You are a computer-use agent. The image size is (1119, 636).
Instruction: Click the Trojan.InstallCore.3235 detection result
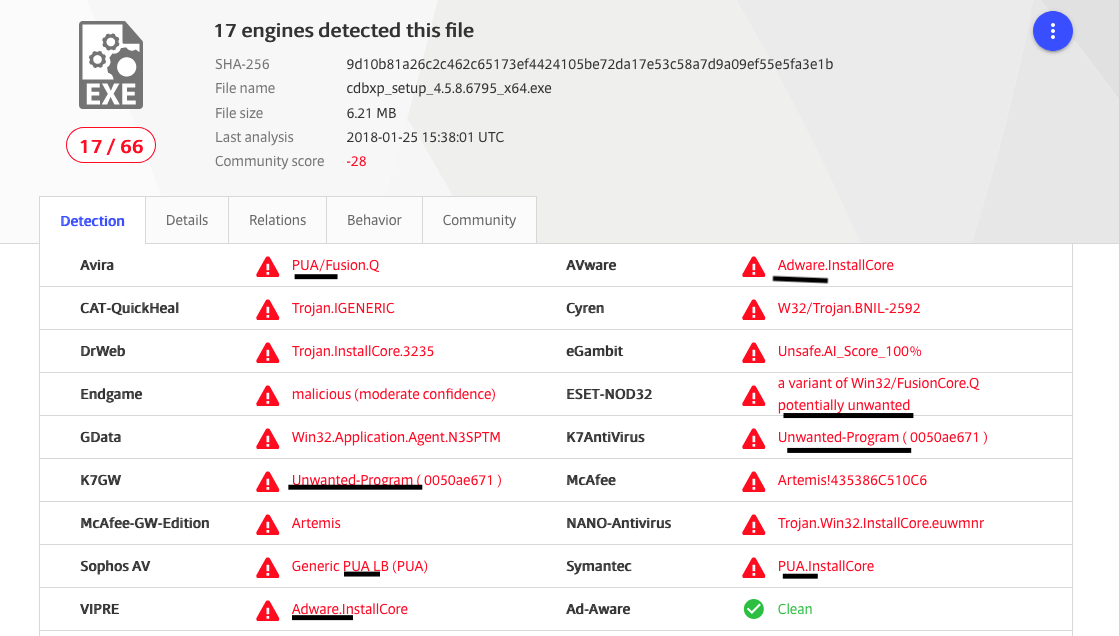click(x=362, y=351)
